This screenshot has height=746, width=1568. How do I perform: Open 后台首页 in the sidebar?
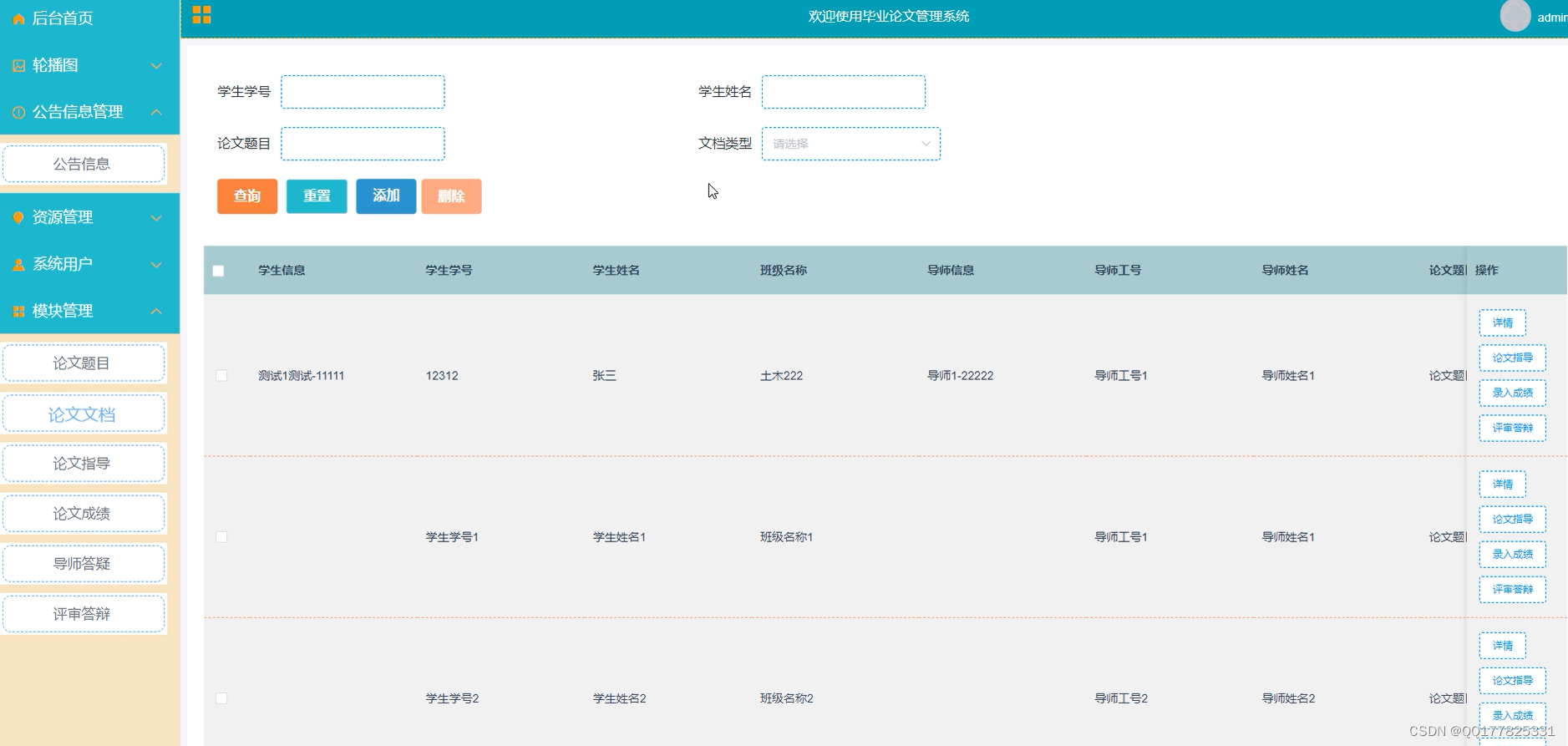63,18
